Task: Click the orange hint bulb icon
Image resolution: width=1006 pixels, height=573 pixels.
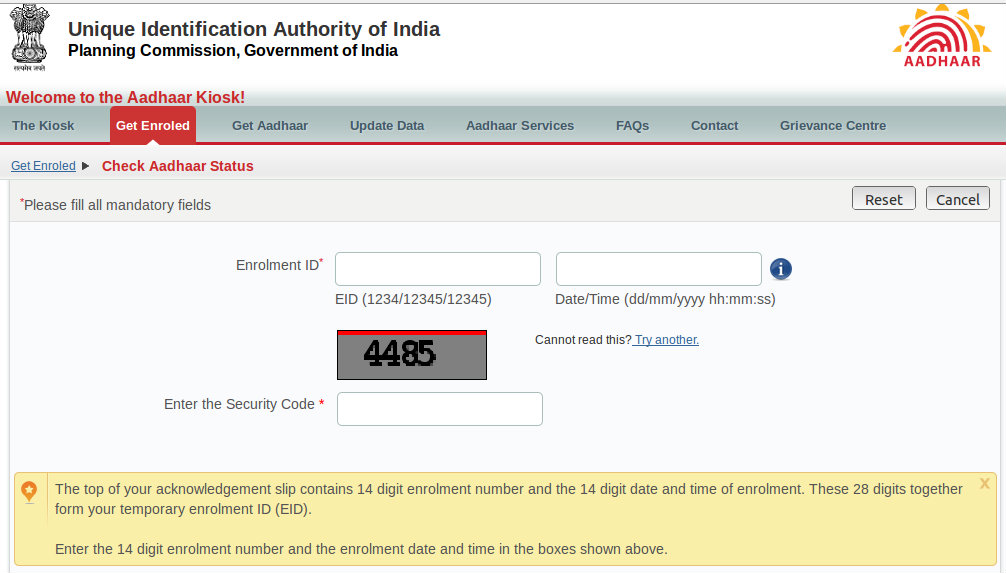Action: [x=29, y=491]
